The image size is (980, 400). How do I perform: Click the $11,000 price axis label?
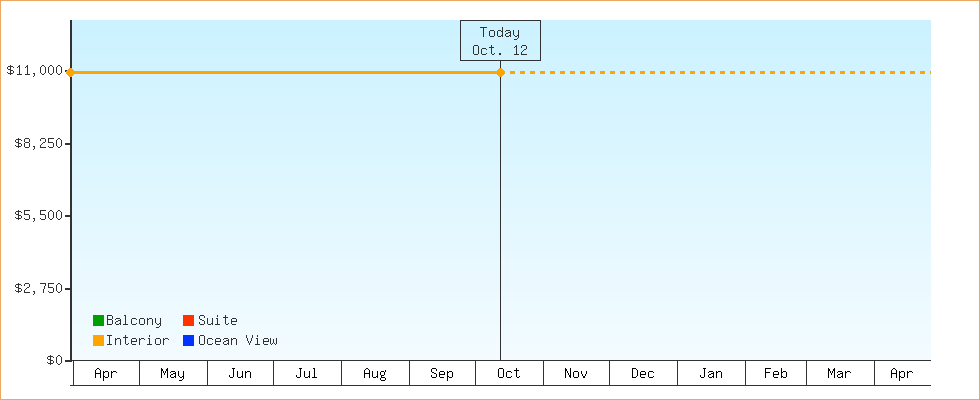35,71
